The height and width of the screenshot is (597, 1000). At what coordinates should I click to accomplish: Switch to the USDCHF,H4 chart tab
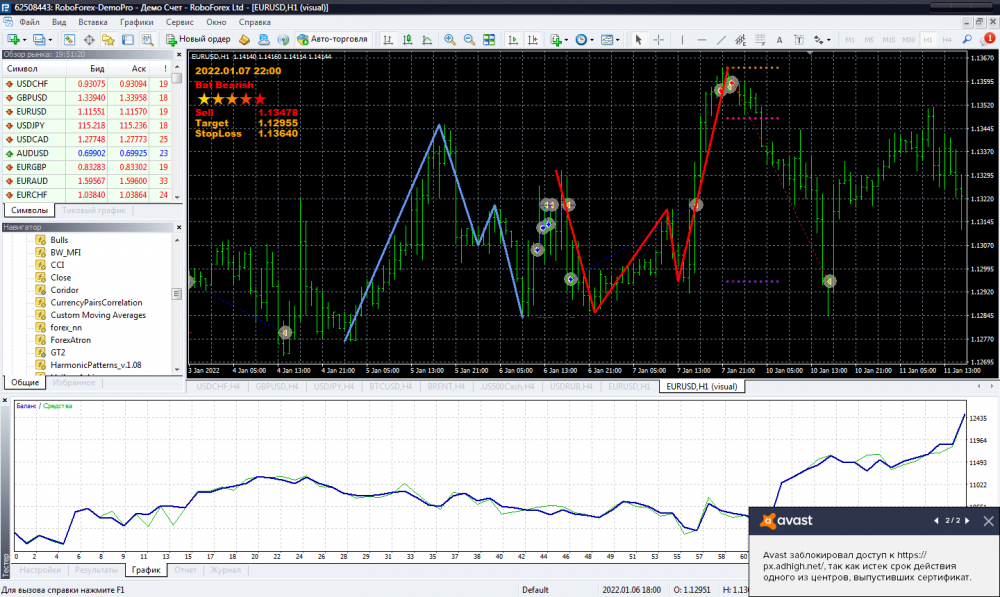click(218, 387)
